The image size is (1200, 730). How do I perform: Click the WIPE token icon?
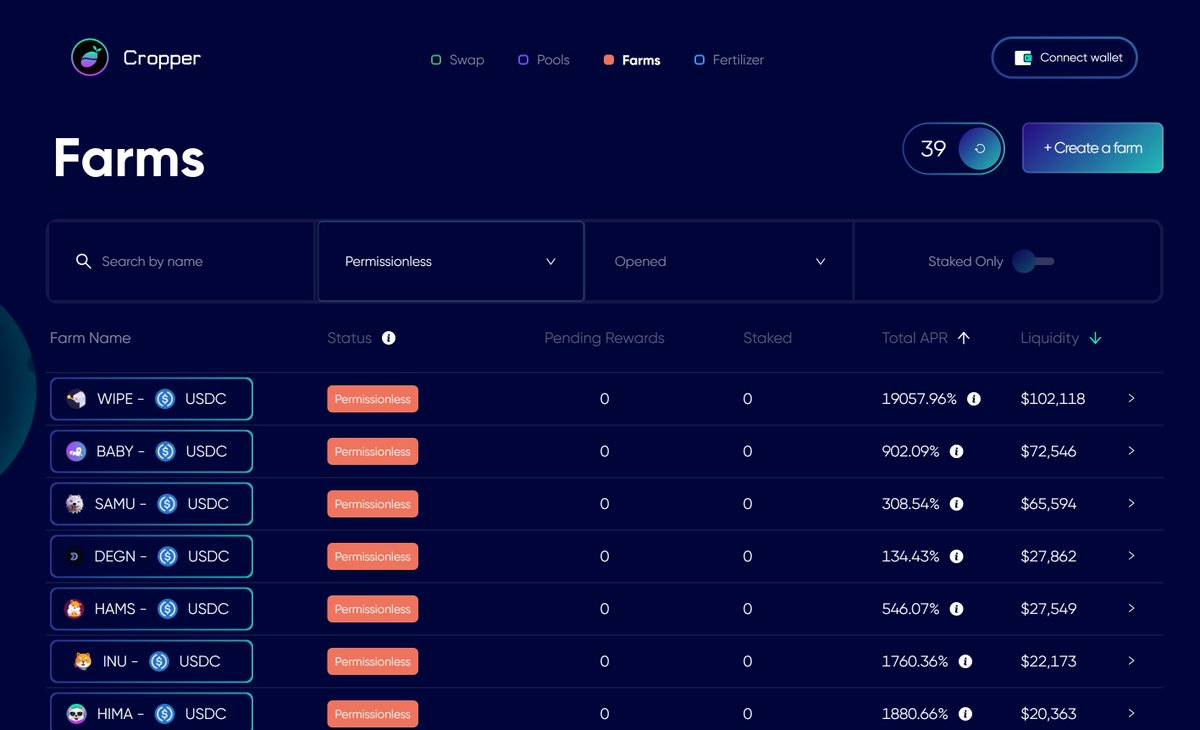click(x=76, y=399)
